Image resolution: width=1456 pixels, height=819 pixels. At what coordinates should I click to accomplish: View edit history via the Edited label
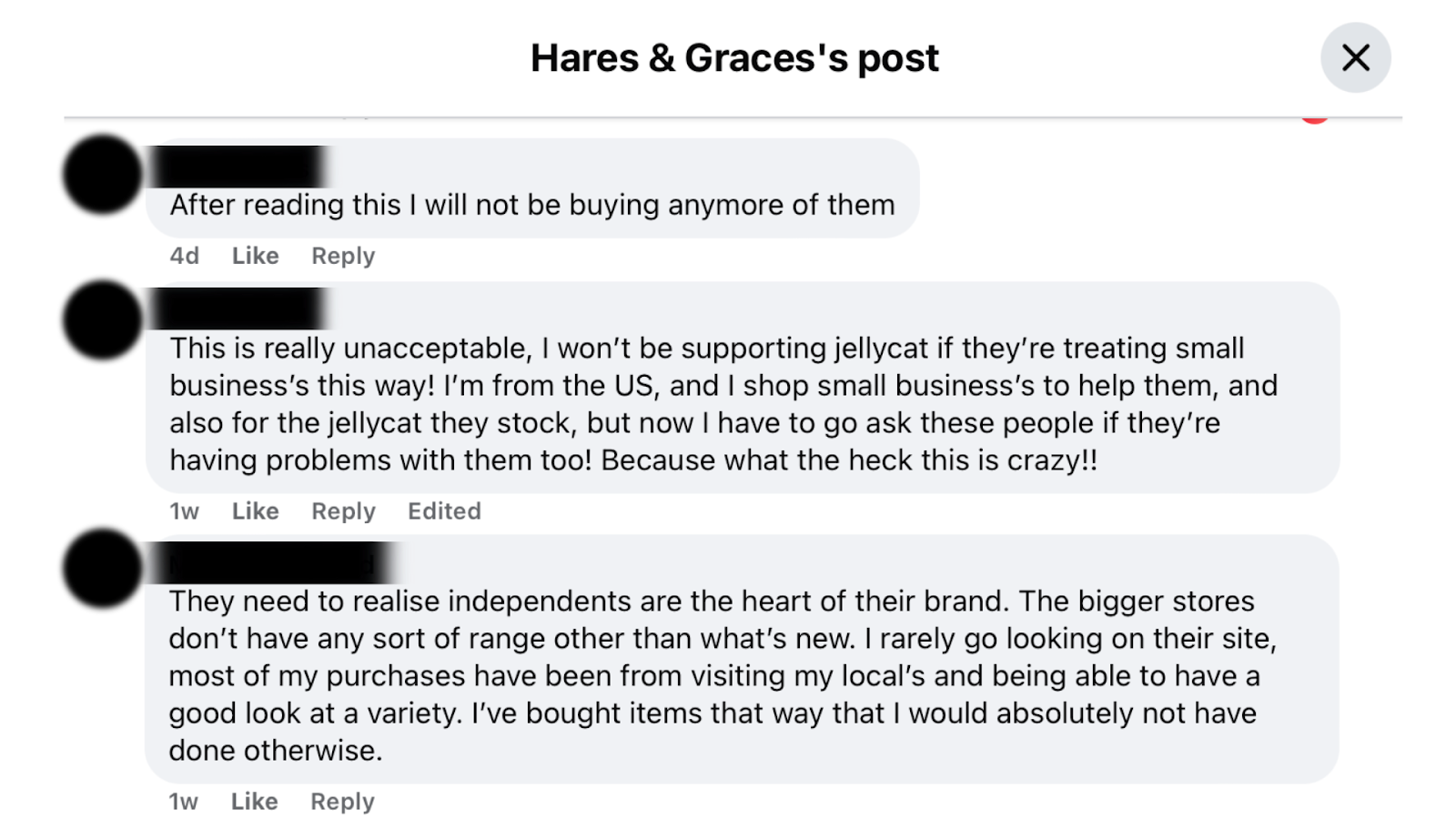pos(444,511)
